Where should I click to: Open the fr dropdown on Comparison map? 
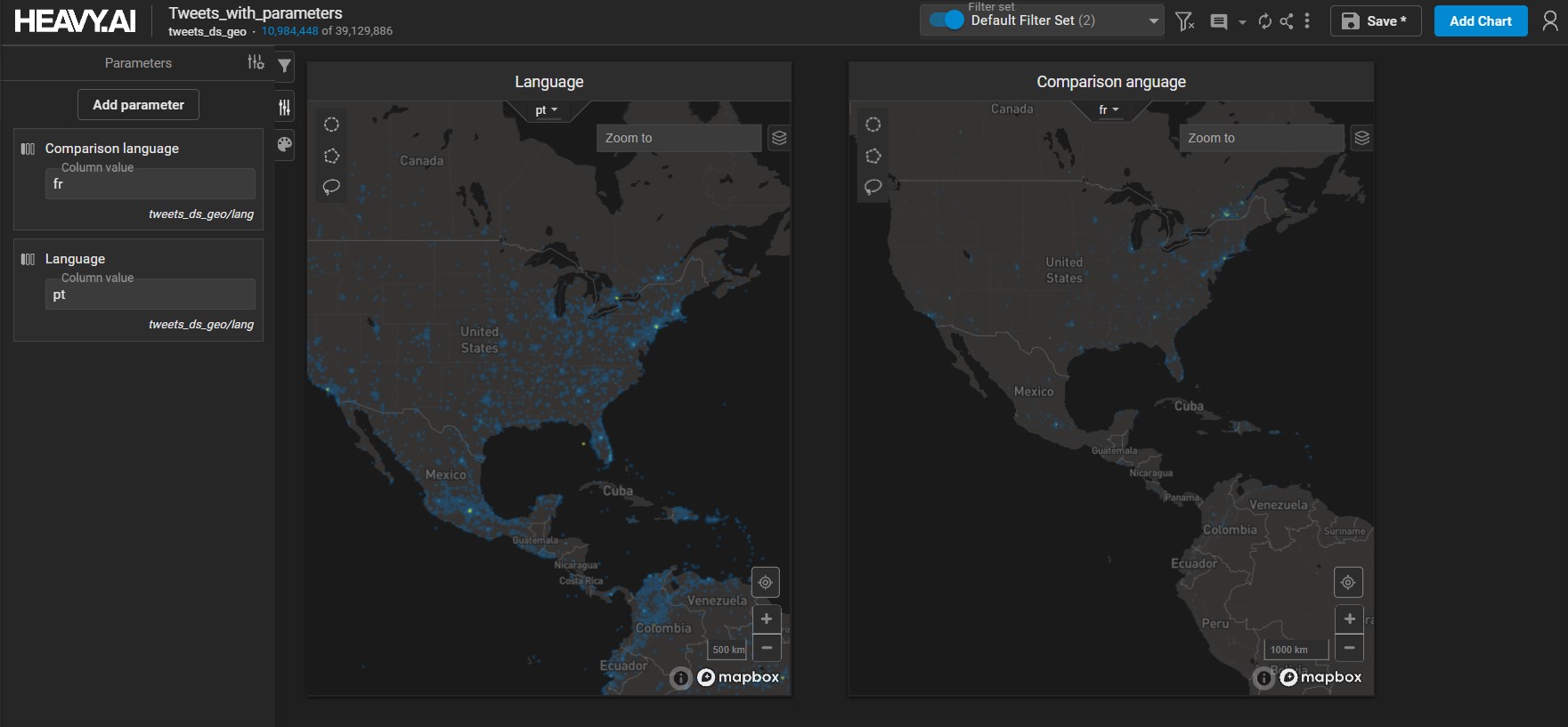[1109, 110]
